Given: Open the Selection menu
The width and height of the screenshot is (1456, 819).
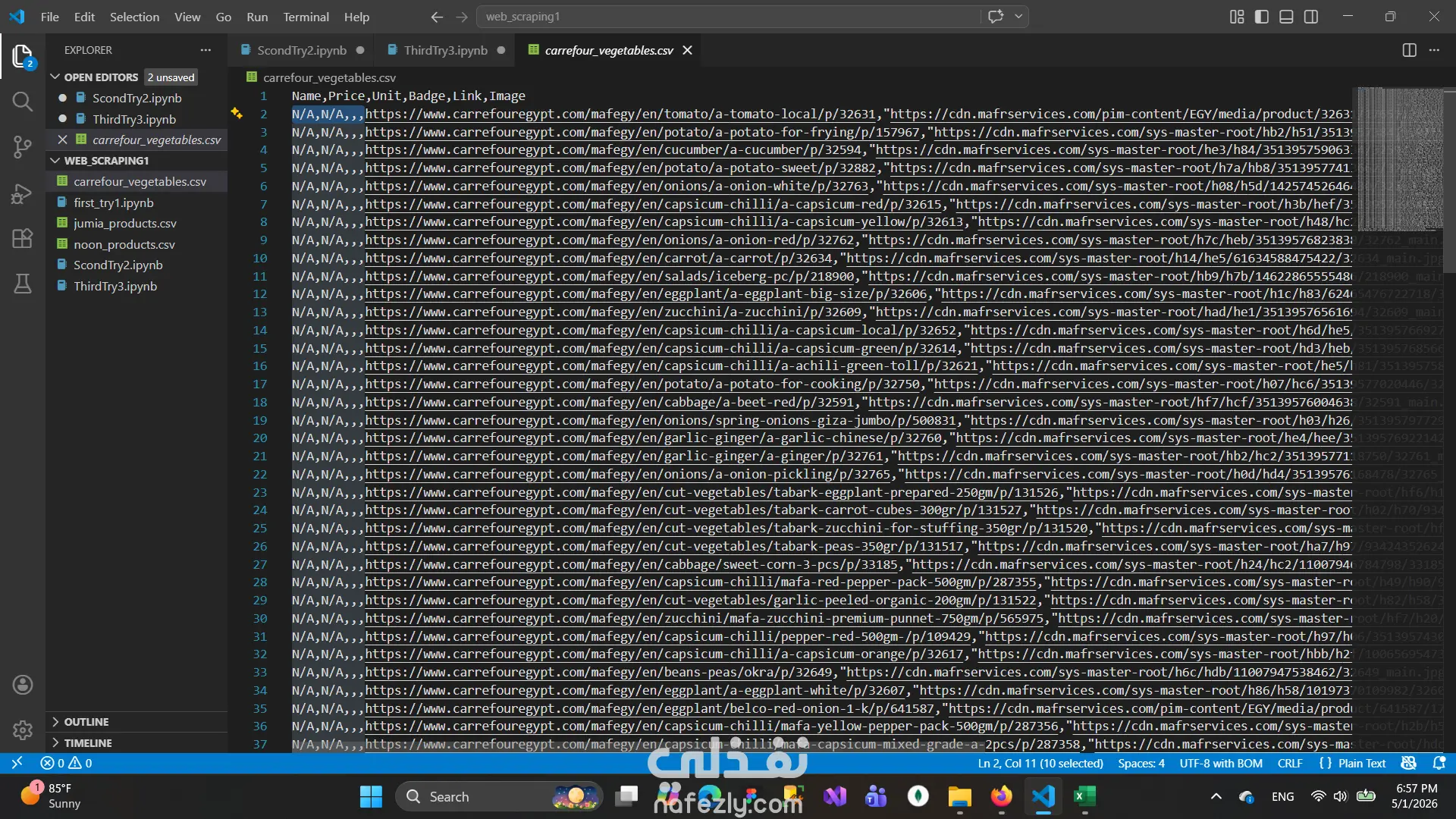Looking at the screenshot, I should [x=134, y=17].
